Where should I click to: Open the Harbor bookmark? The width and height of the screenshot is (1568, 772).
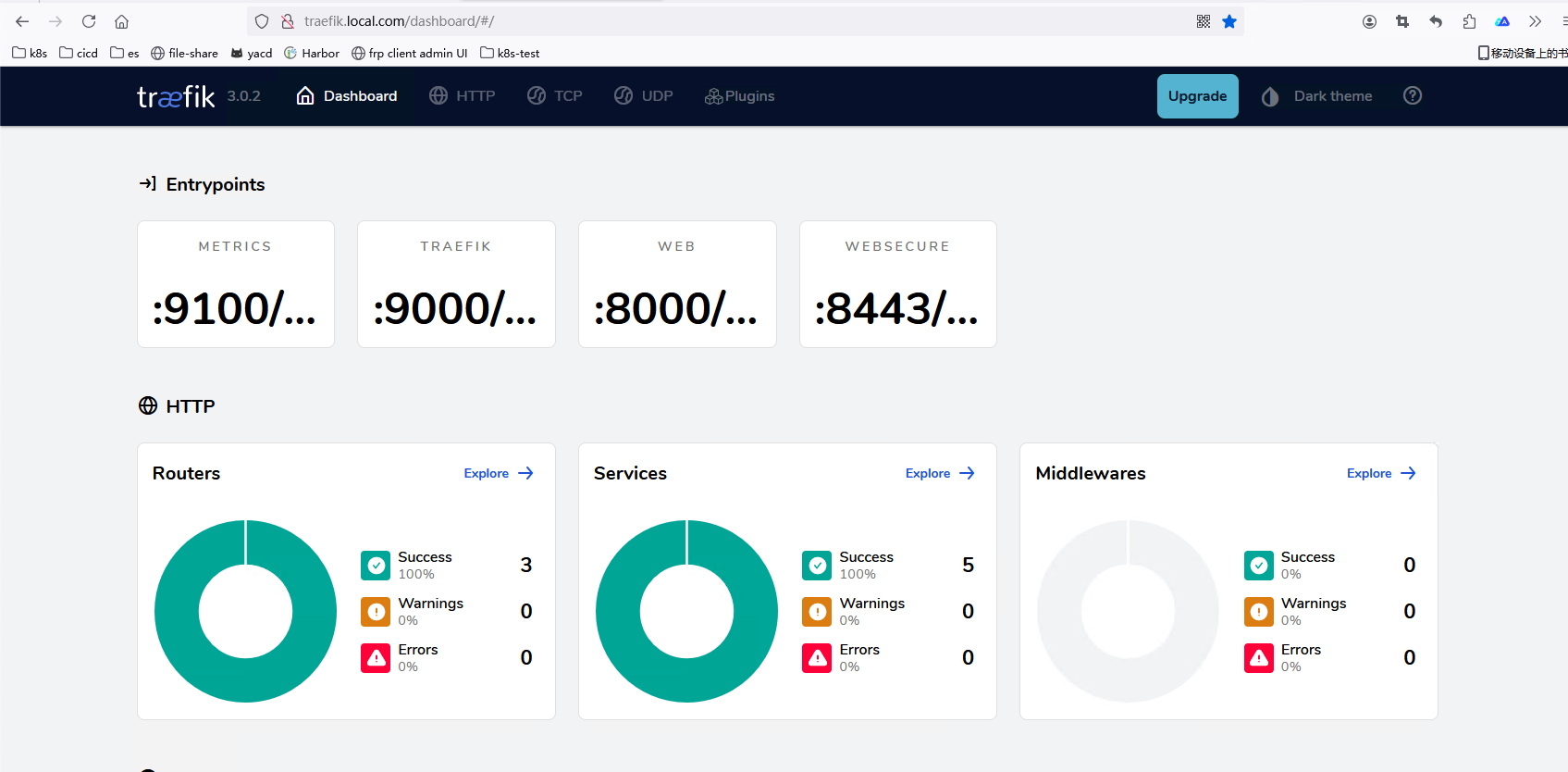312,53
